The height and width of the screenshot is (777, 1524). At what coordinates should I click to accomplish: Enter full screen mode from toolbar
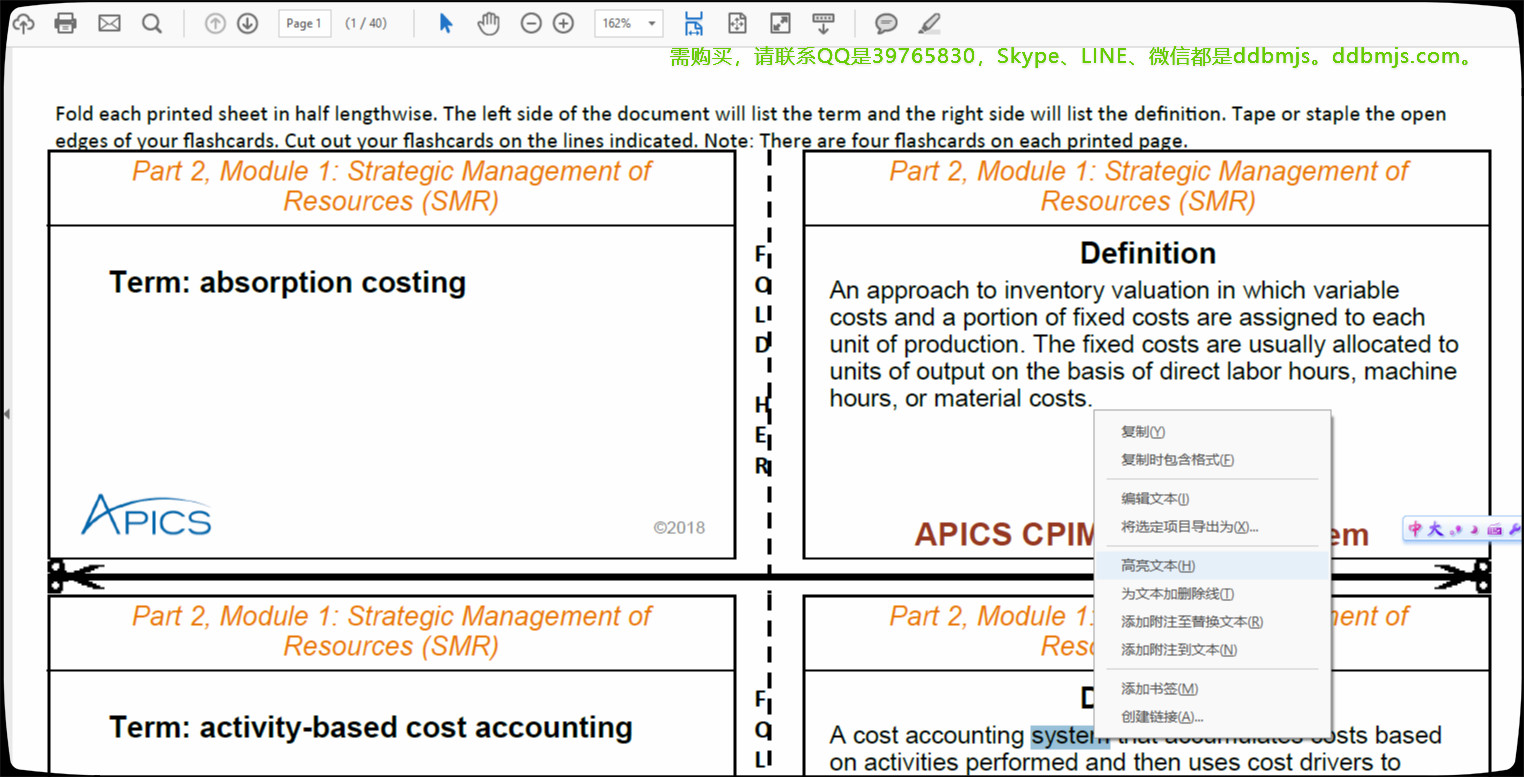click(x=780, y=23)
